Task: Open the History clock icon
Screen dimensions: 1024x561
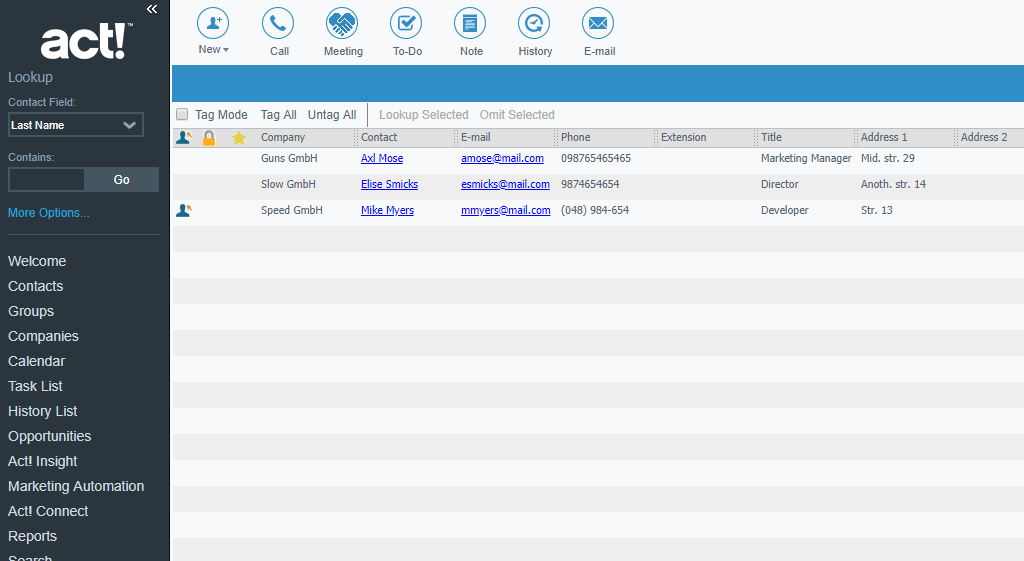Action: click(534, 23)
